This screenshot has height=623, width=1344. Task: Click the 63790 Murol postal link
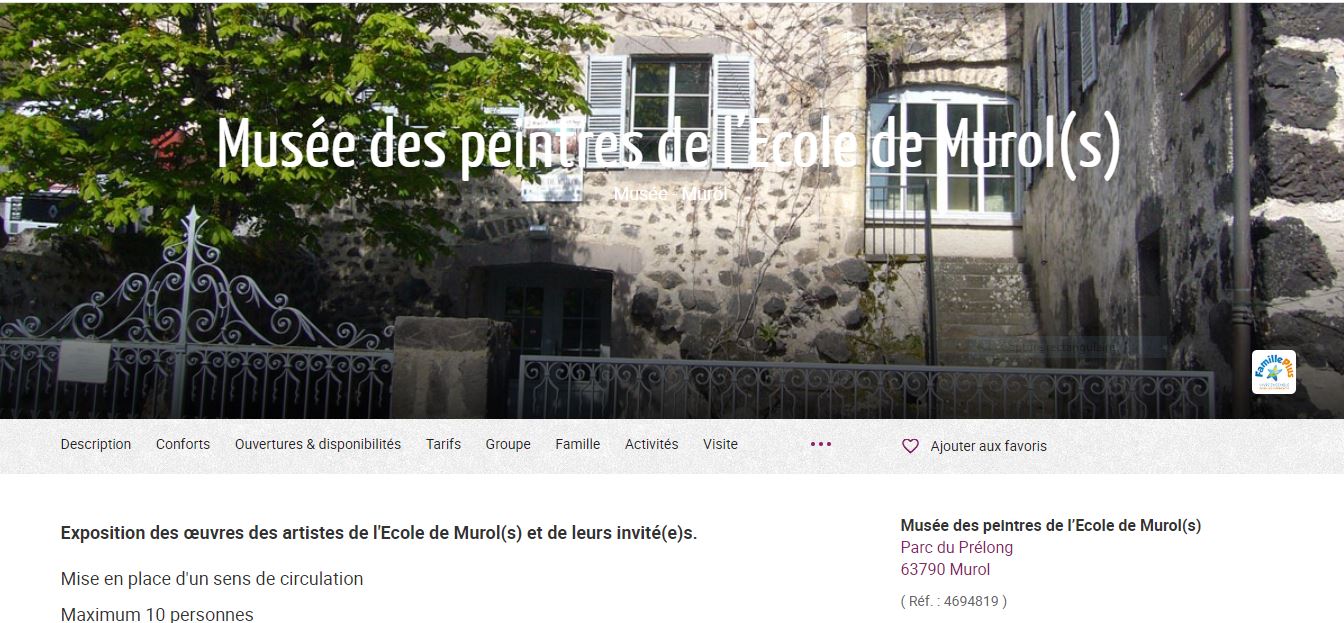click(x=945, y=570)
